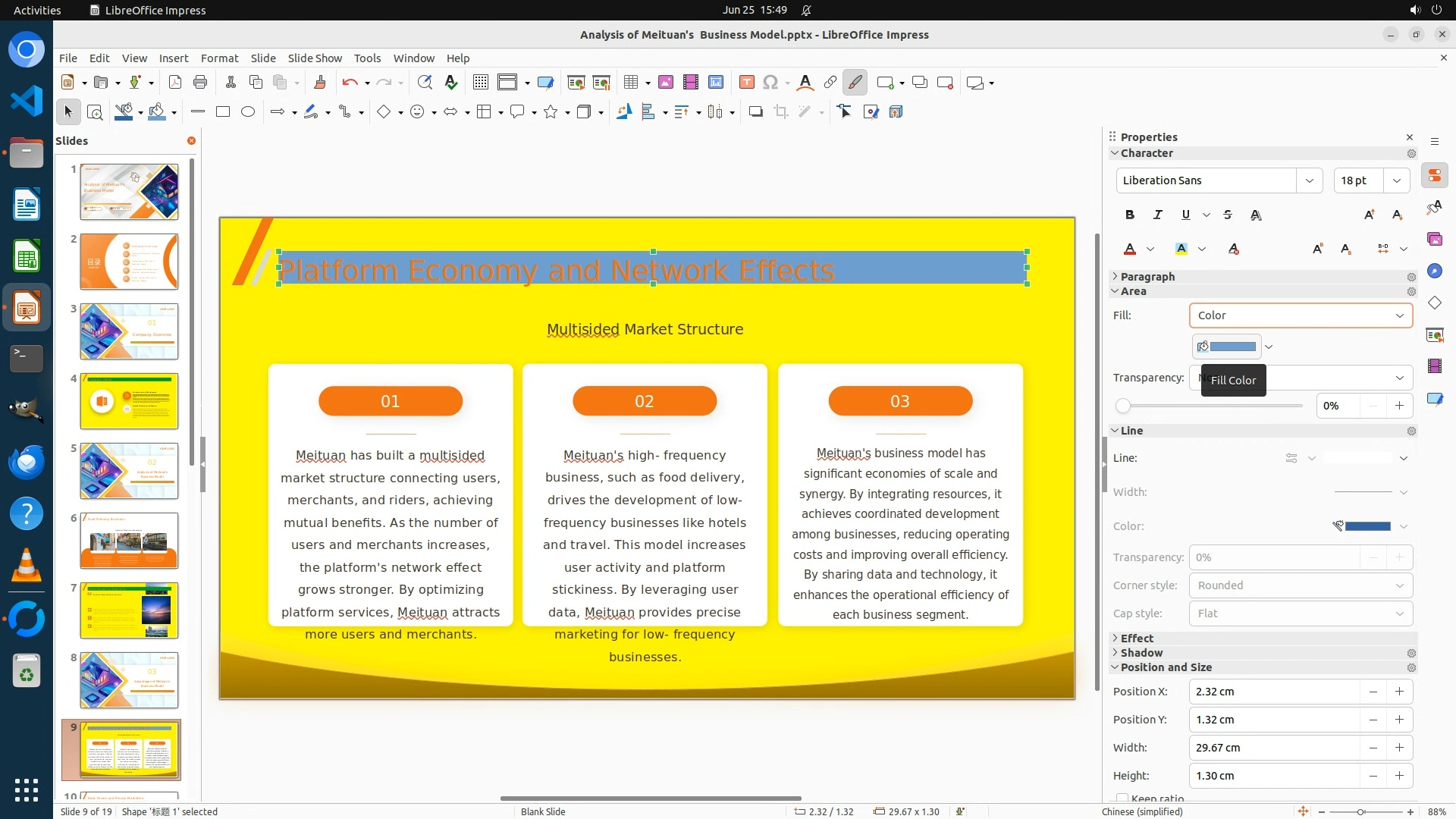
Task: Click the blue Fill Color swatch
Action: click(1232, 347)
